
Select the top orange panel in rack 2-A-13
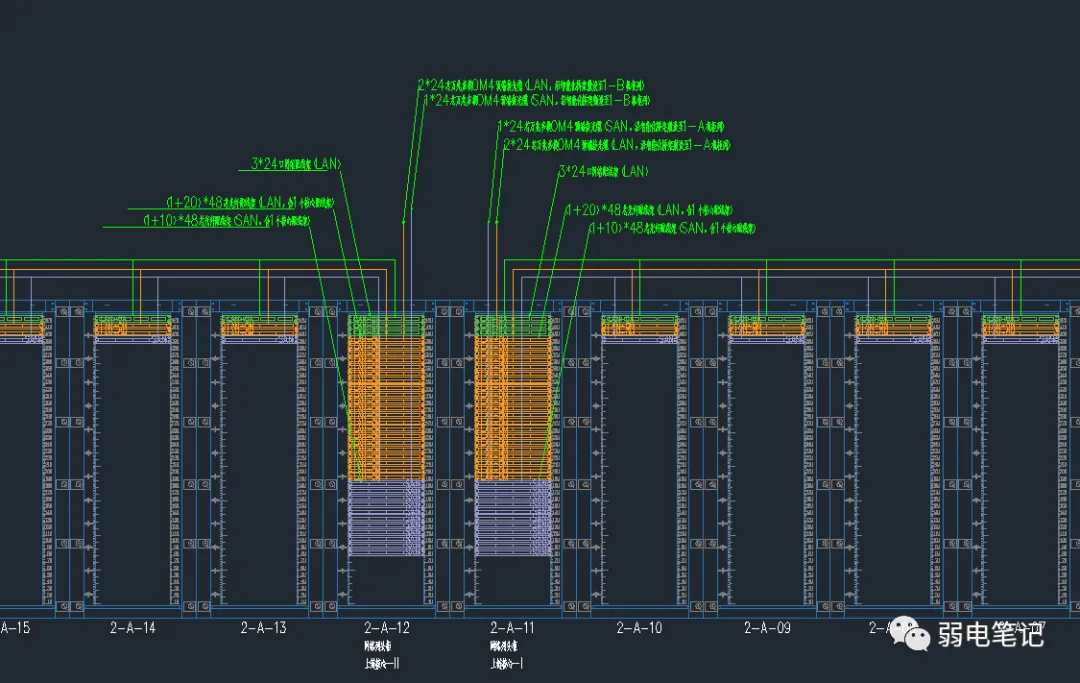click(259, 329)
